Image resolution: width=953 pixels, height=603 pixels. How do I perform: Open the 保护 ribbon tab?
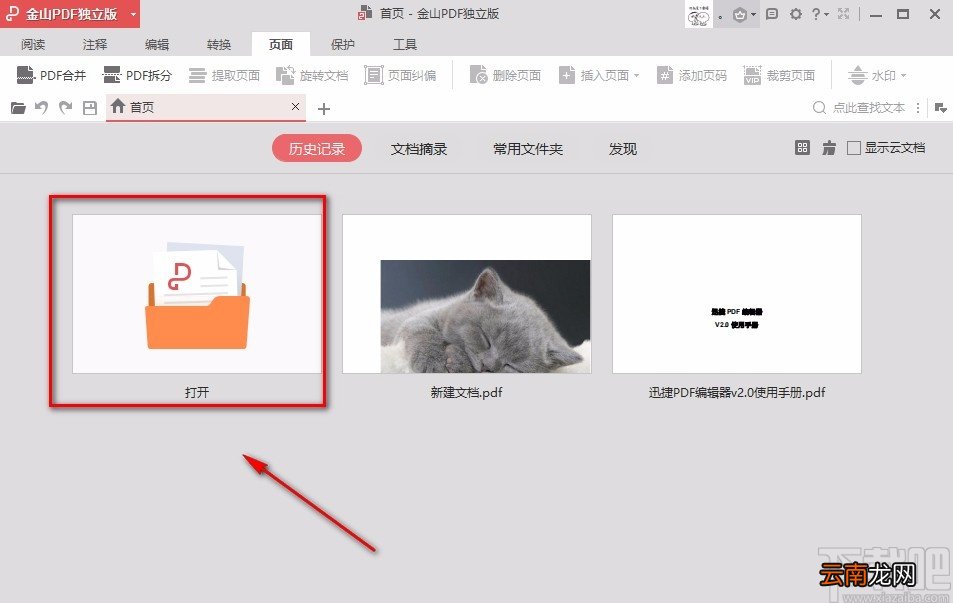click(343, 44)
